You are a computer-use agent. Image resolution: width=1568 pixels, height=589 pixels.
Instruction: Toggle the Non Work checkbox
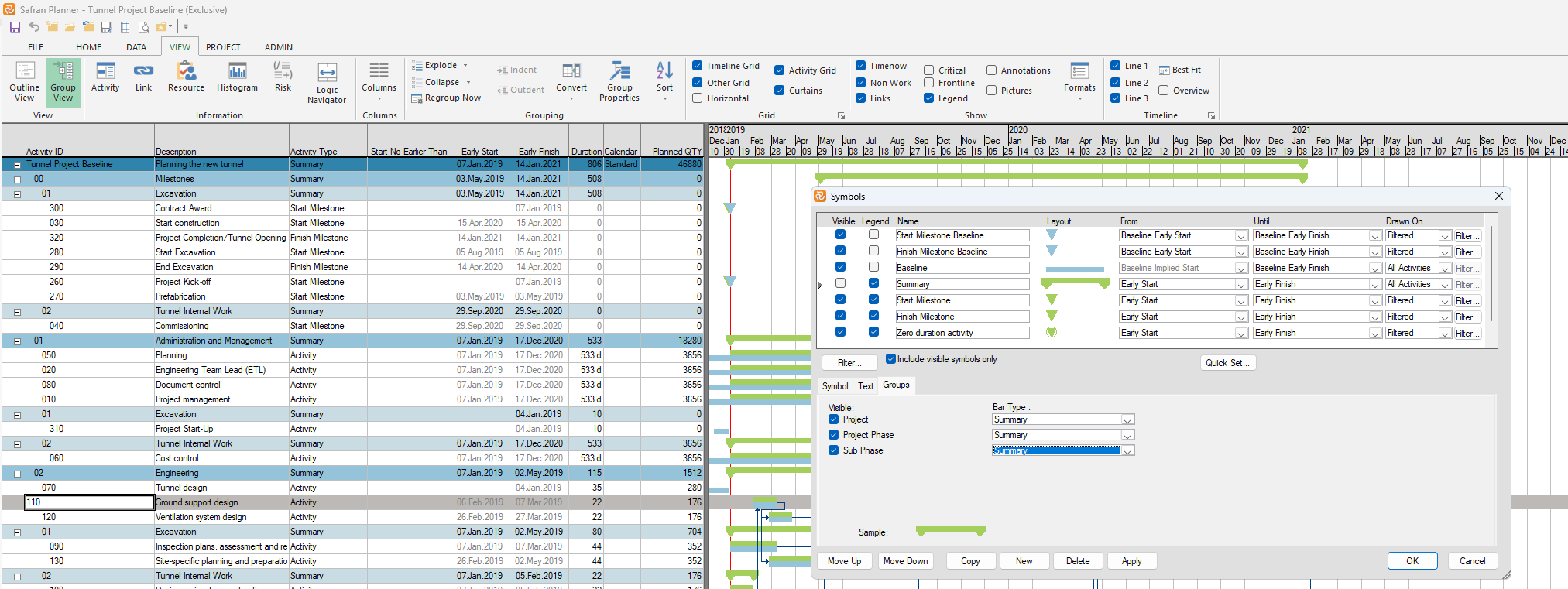pyautogui.click(x=861, y=83)
